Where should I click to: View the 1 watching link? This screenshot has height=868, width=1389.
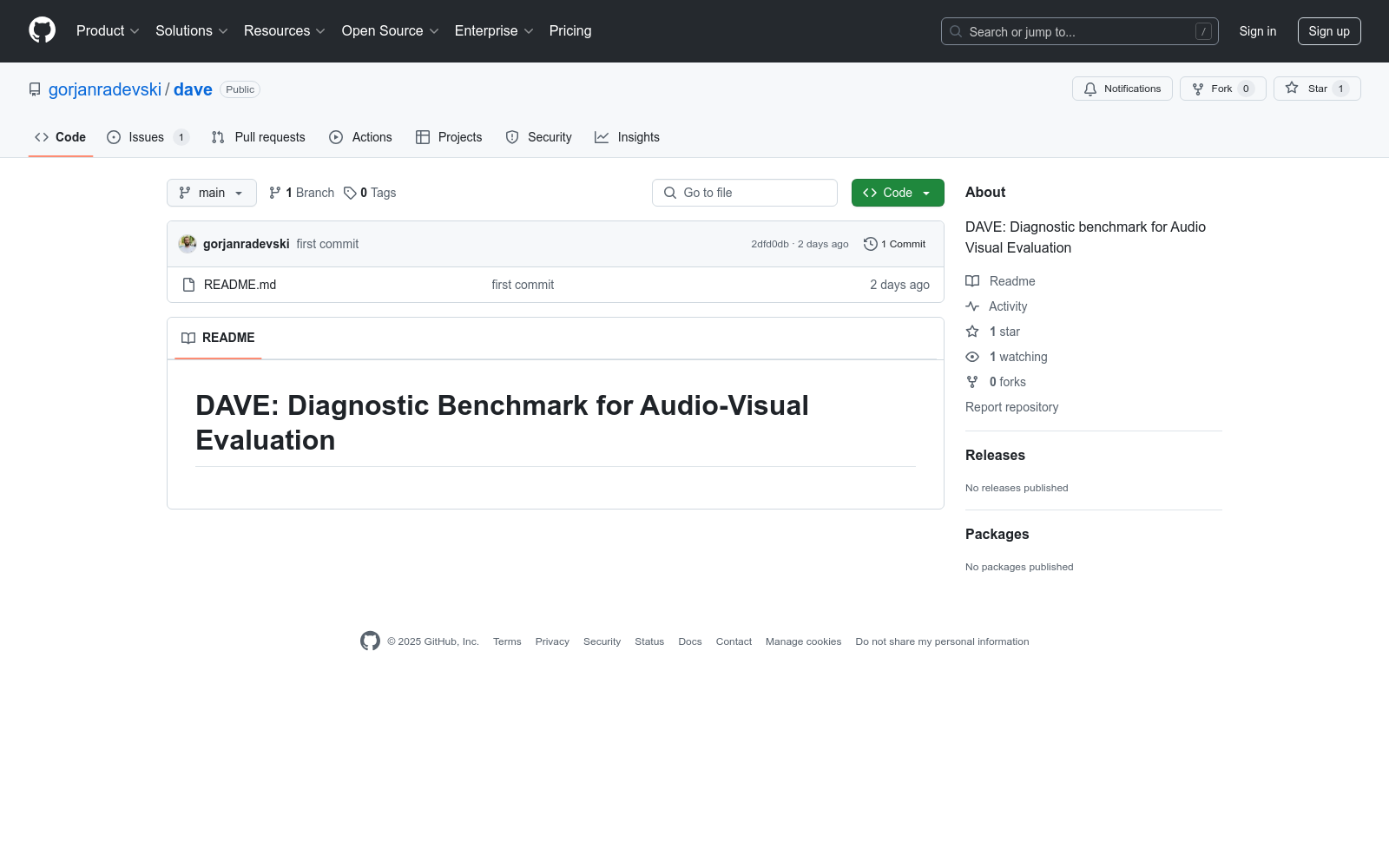1017,357
